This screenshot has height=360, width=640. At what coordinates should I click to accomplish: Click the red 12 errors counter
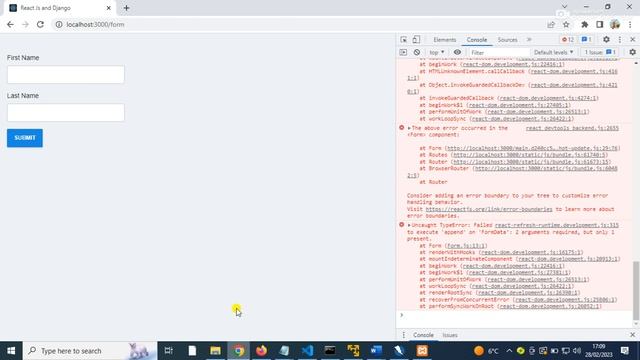coord(568,40)
